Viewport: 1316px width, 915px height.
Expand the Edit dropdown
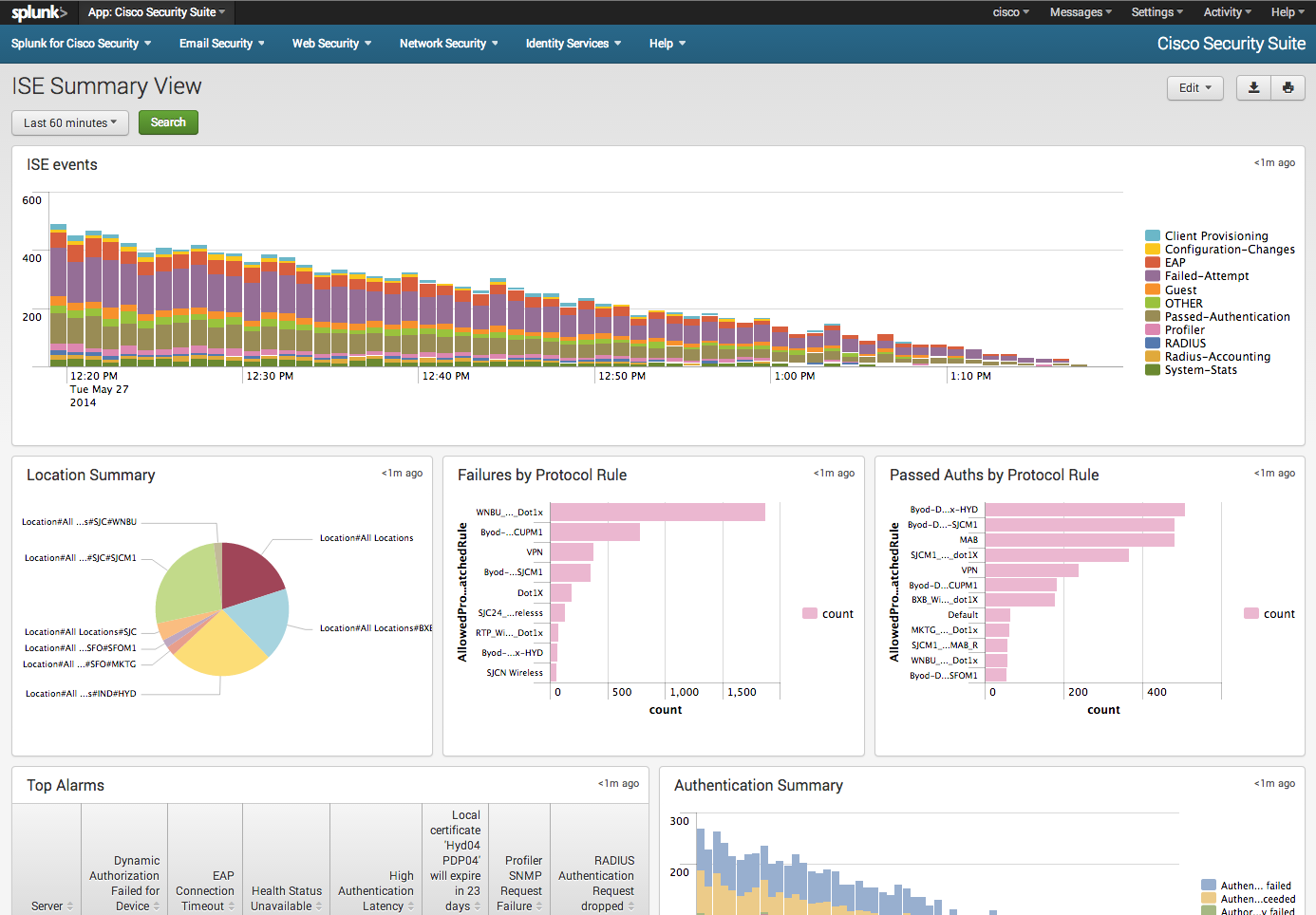(1194, 87)
